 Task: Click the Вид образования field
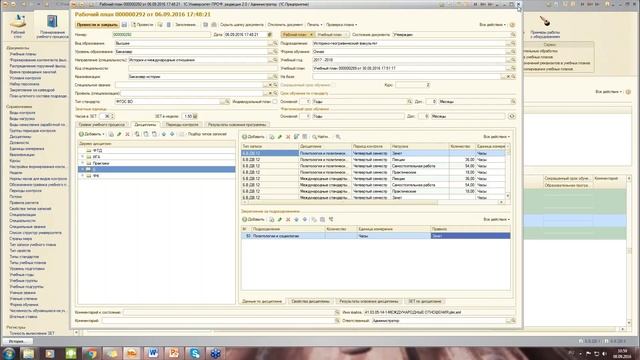pyautogui.click(x=191, y=43)
